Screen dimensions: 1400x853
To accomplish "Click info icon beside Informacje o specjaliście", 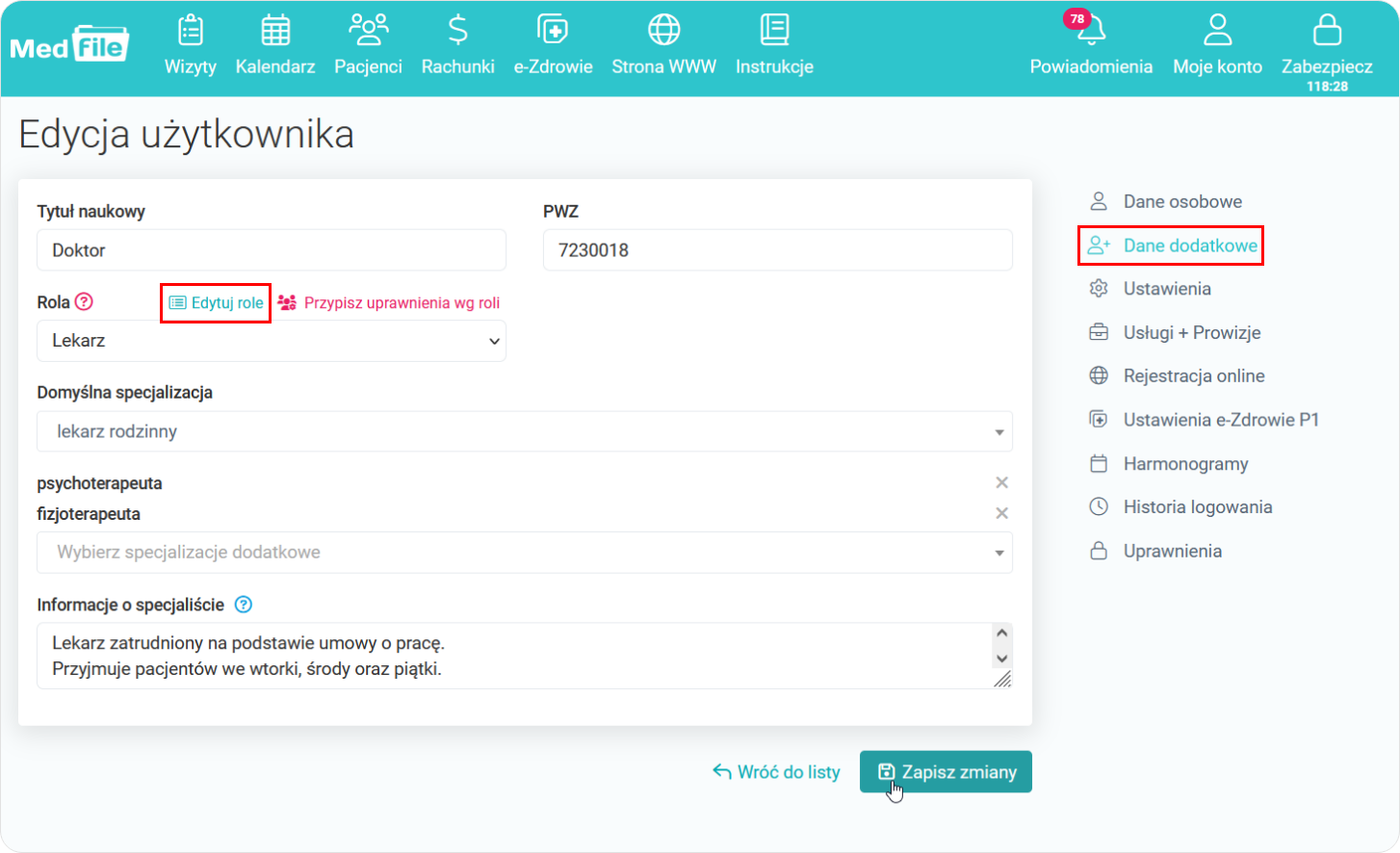I will pos(244,605).
